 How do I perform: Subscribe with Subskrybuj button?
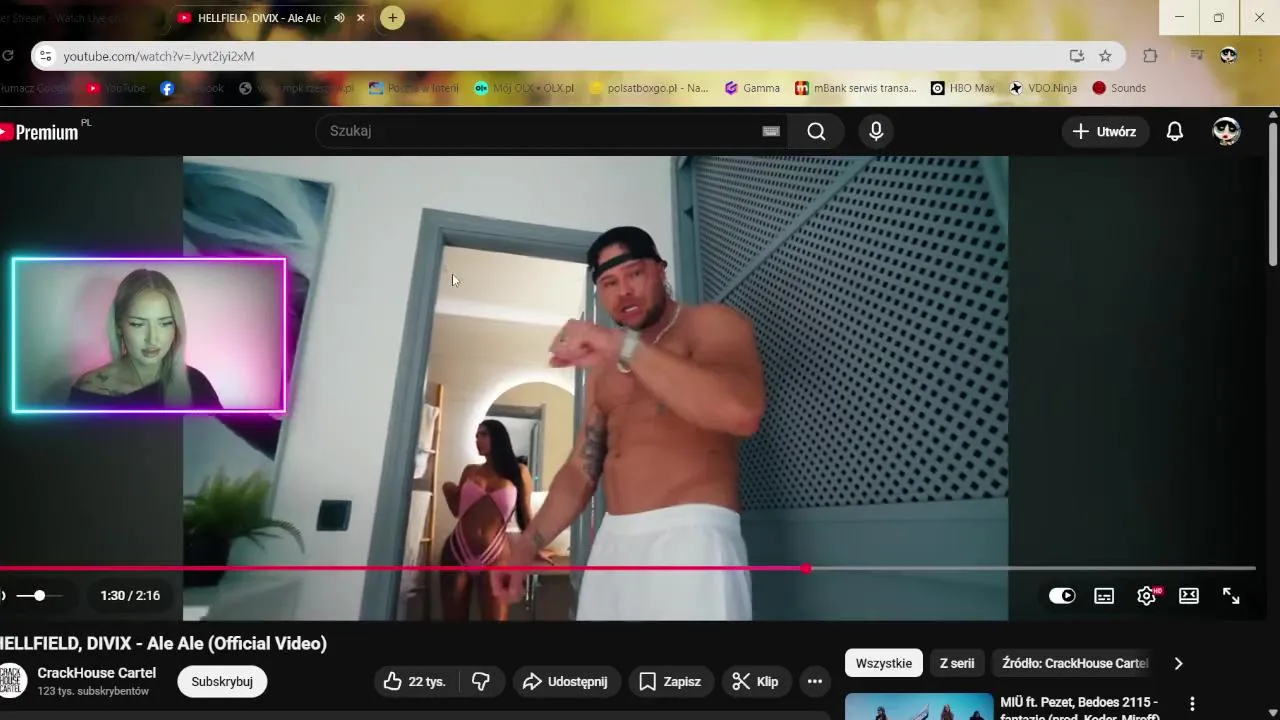click(x=222, y=682)
